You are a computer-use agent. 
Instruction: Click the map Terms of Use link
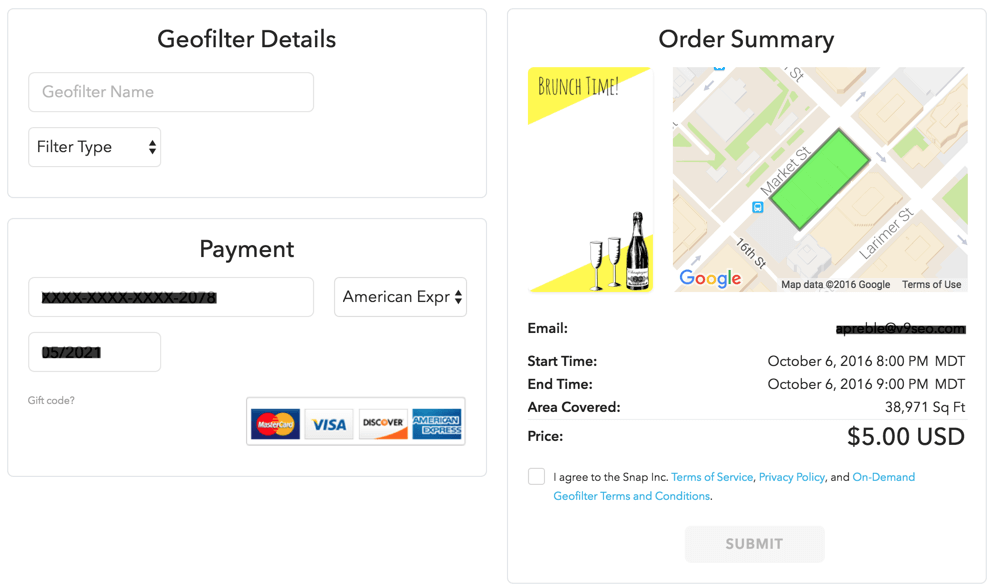(x=931, y=285)
